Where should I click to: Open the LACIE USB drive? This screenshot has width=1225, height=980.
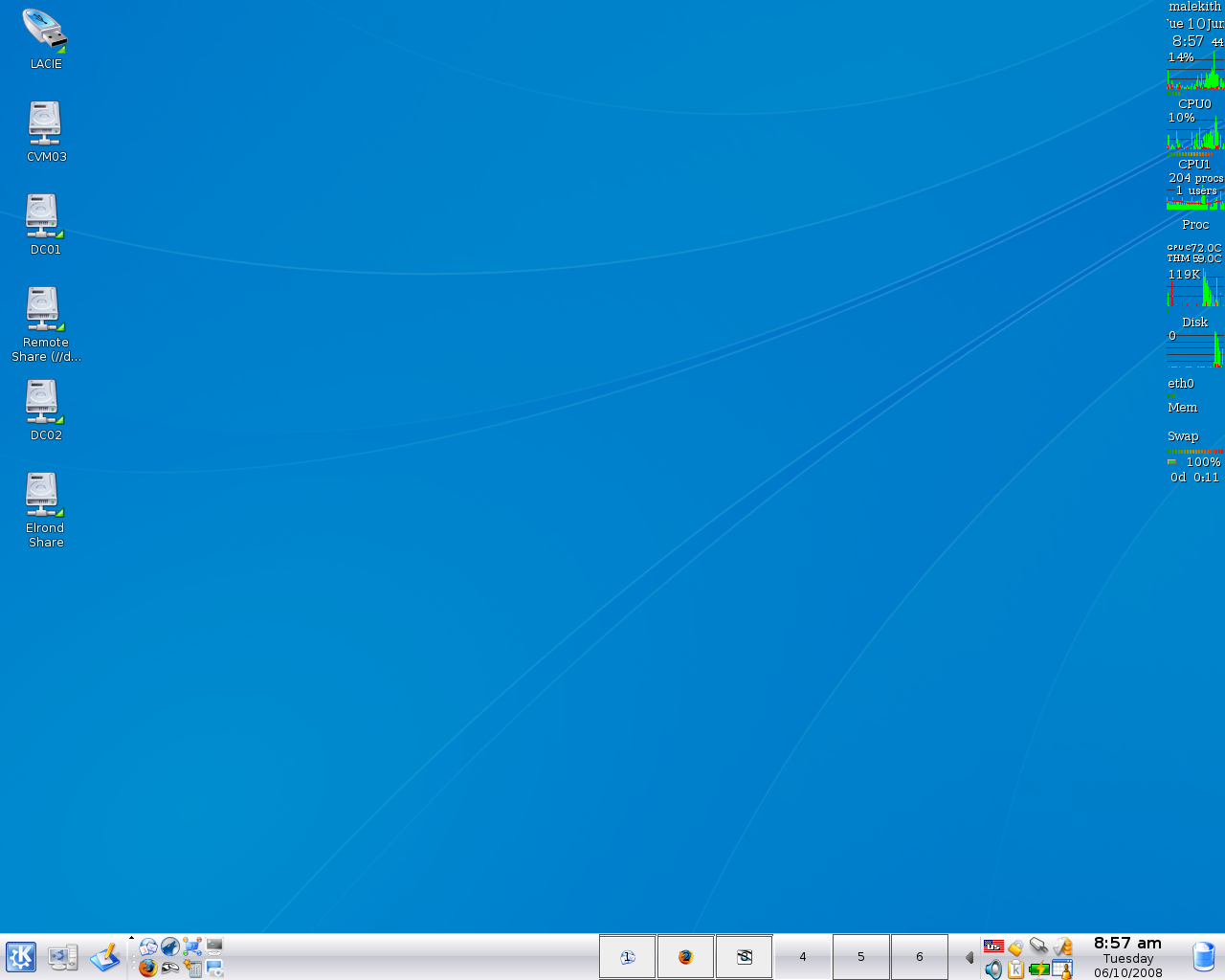point(44,32)
